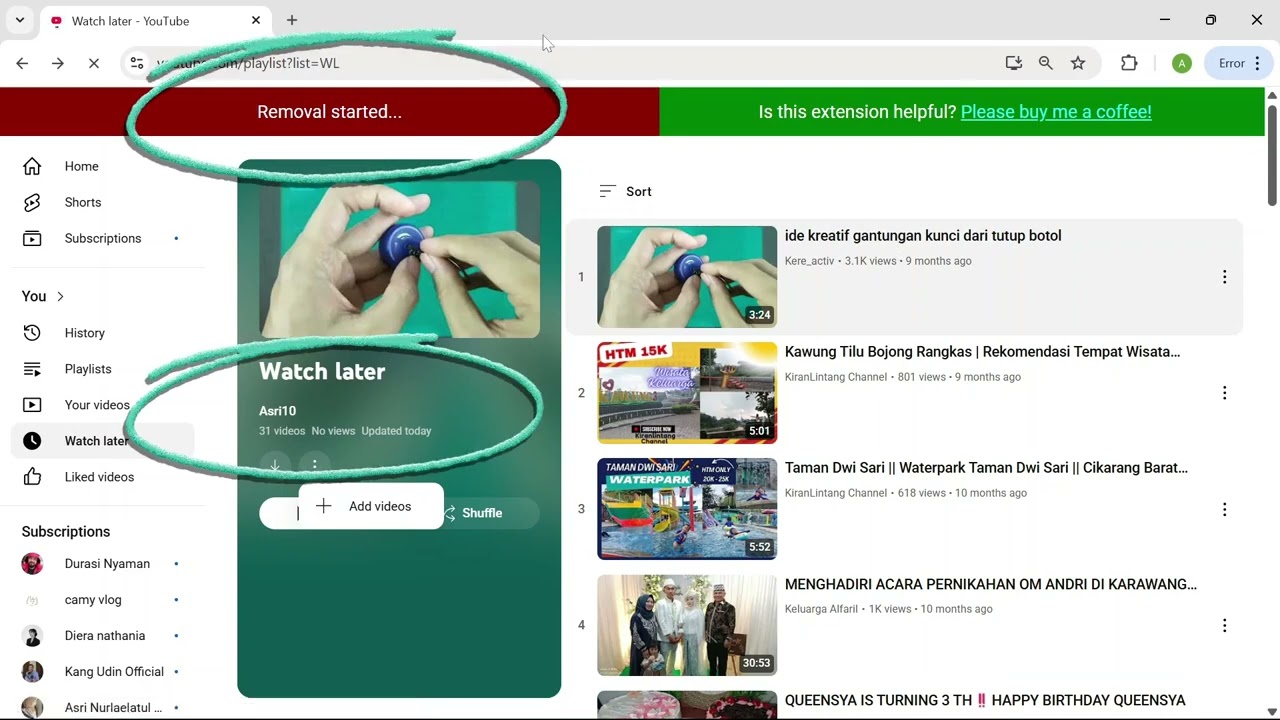Open options menu for Taman Dwi Sari video
This screenshot has width=1280, height=720.
click(1224, 509)
